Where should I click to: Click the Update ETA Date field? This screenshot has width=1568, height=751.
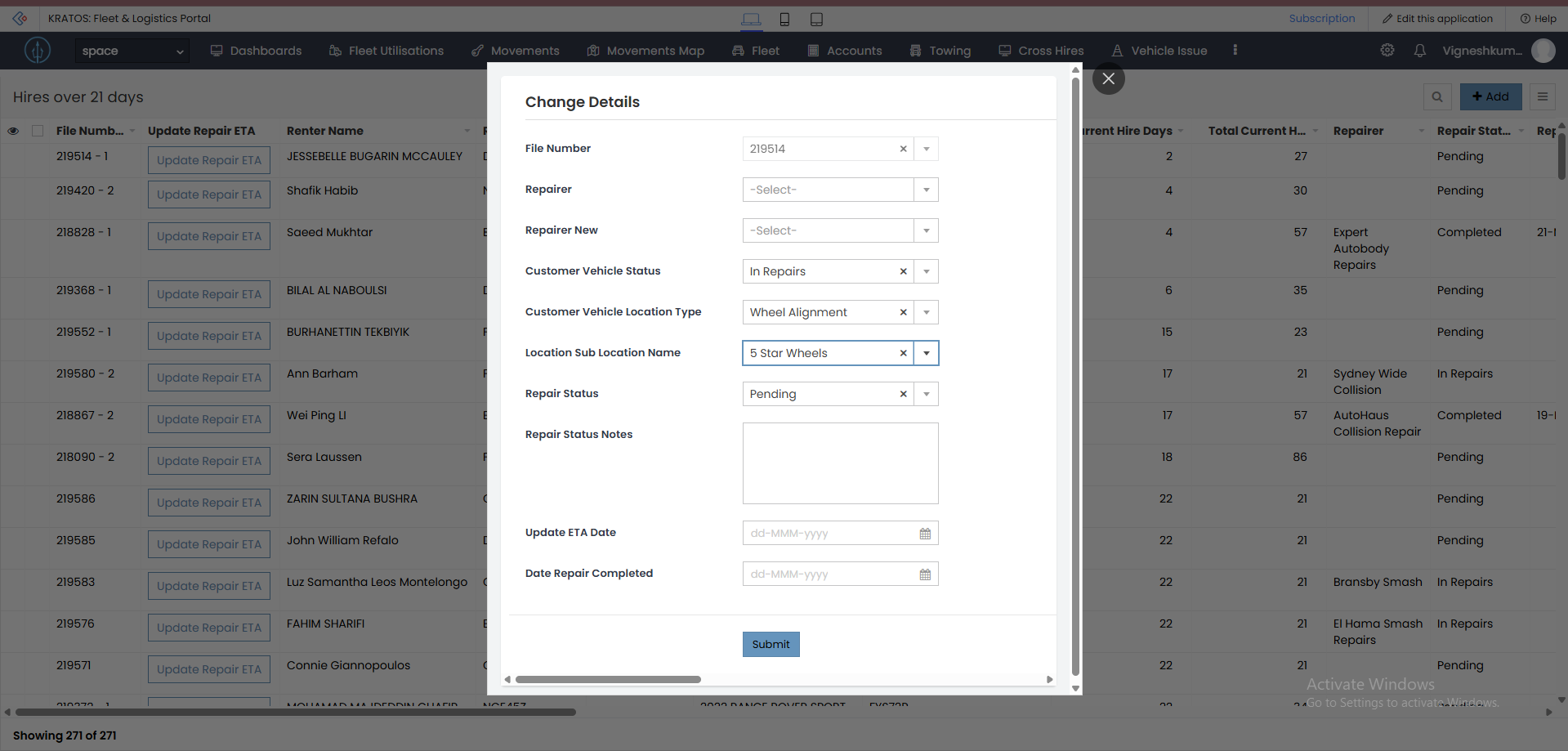(840, 533)
